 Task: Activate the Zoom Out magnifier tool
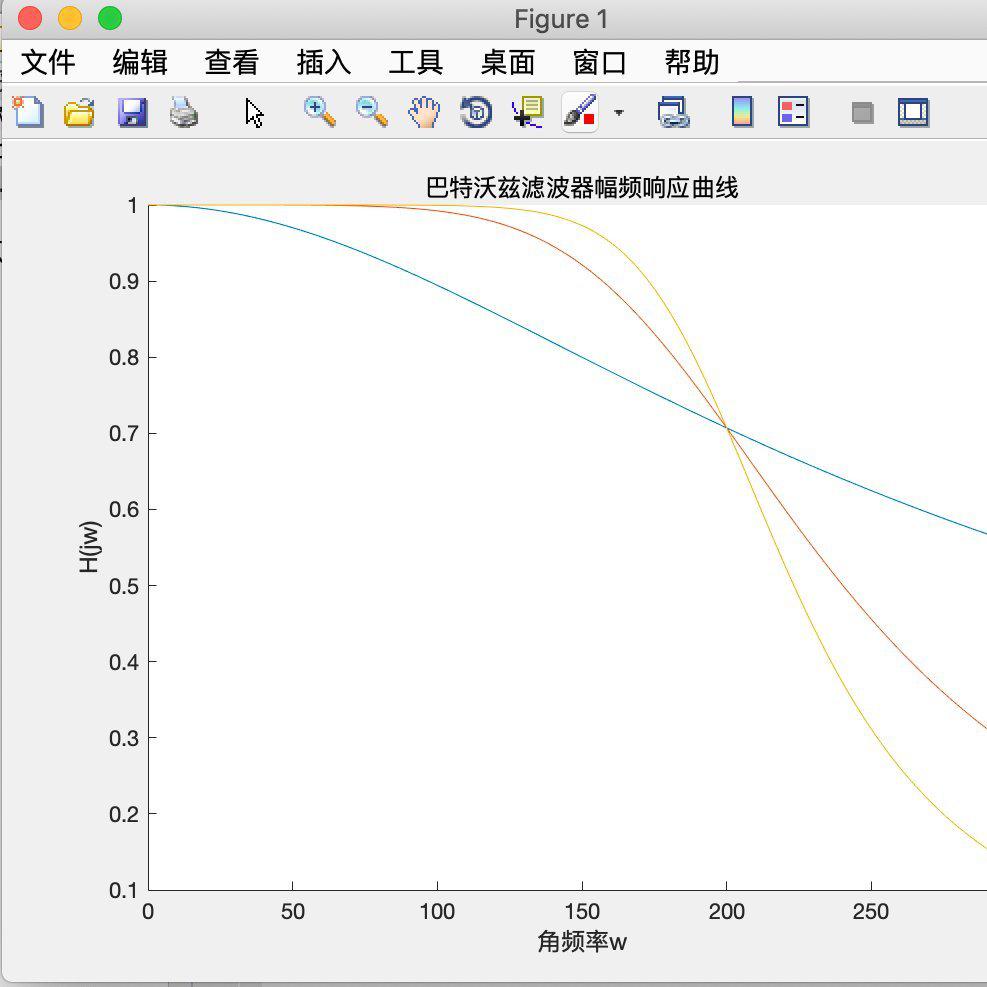click(x=371, y=112)
